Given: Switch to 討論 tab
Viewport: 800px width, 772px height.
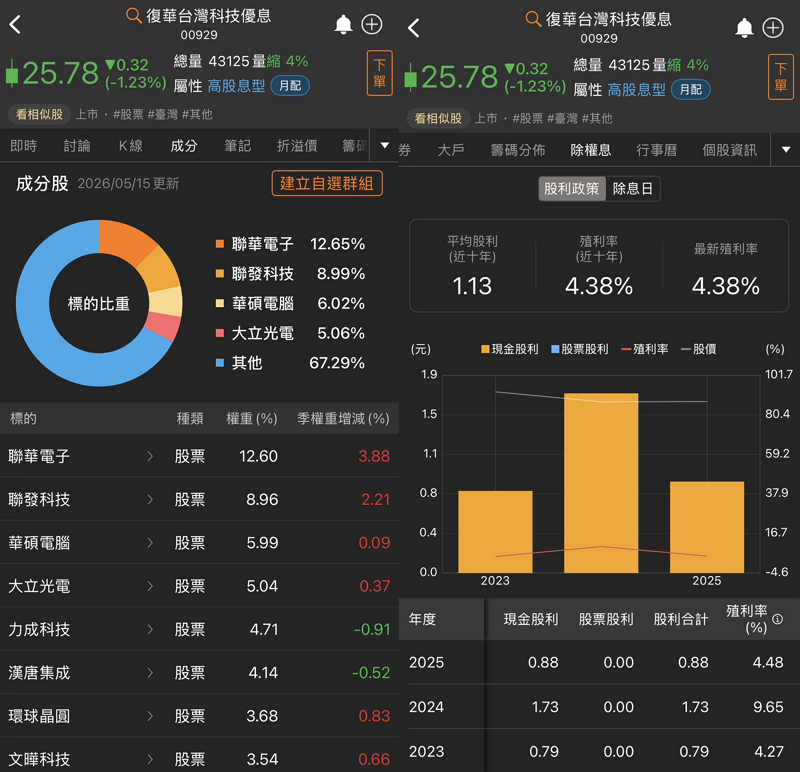Looking at the screenshot, I should (77, 146).
